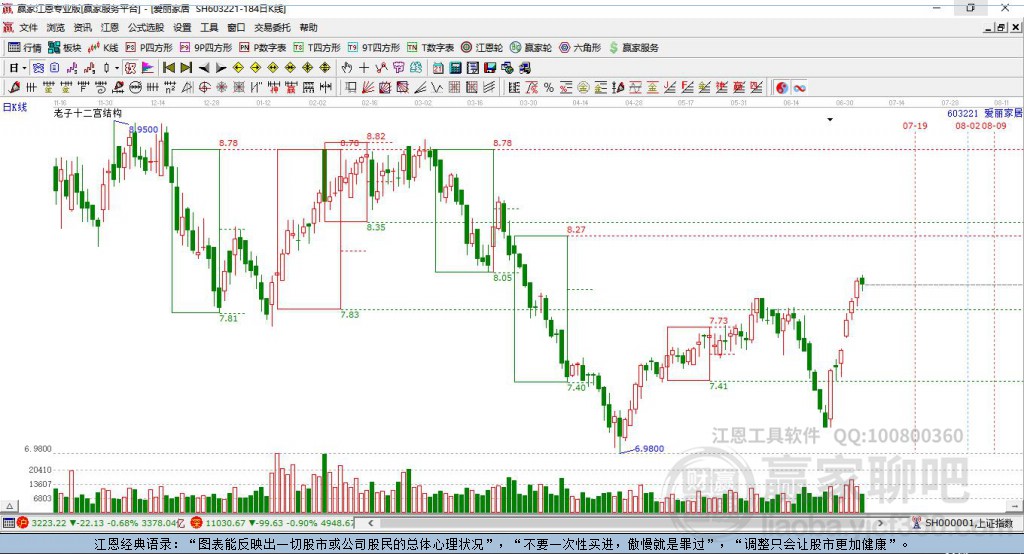Select the Gann fan rays tool
This screenshot has width=1024, height=554.
click(368, 88)
